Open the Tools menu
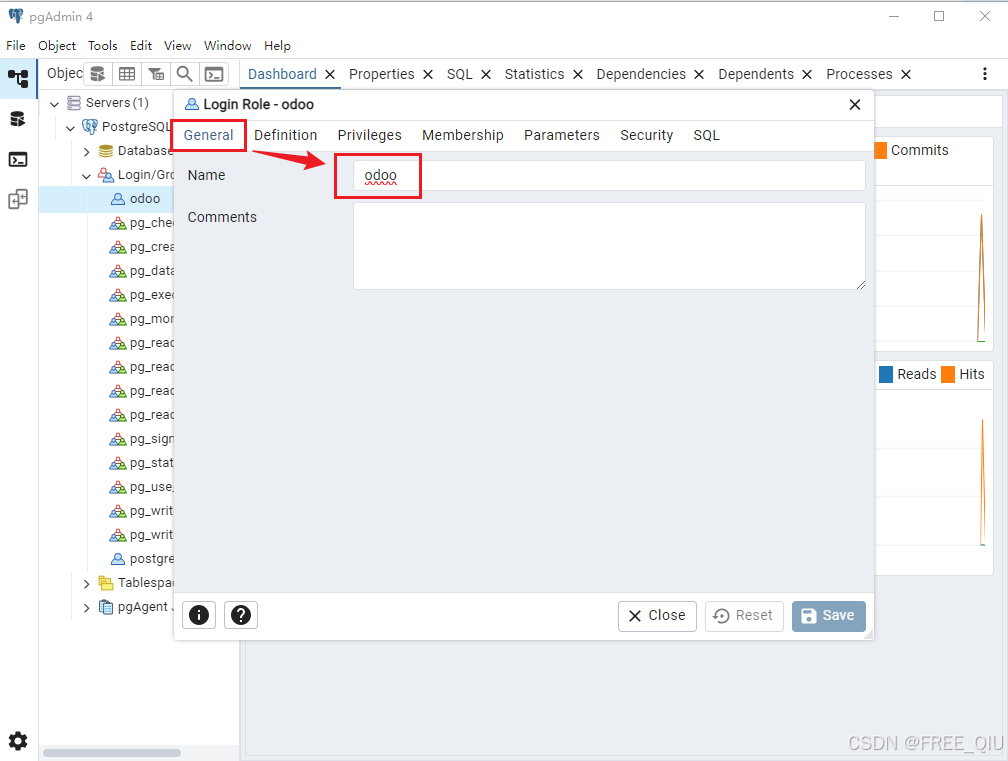1008x761 pixels. pos(103,46)
